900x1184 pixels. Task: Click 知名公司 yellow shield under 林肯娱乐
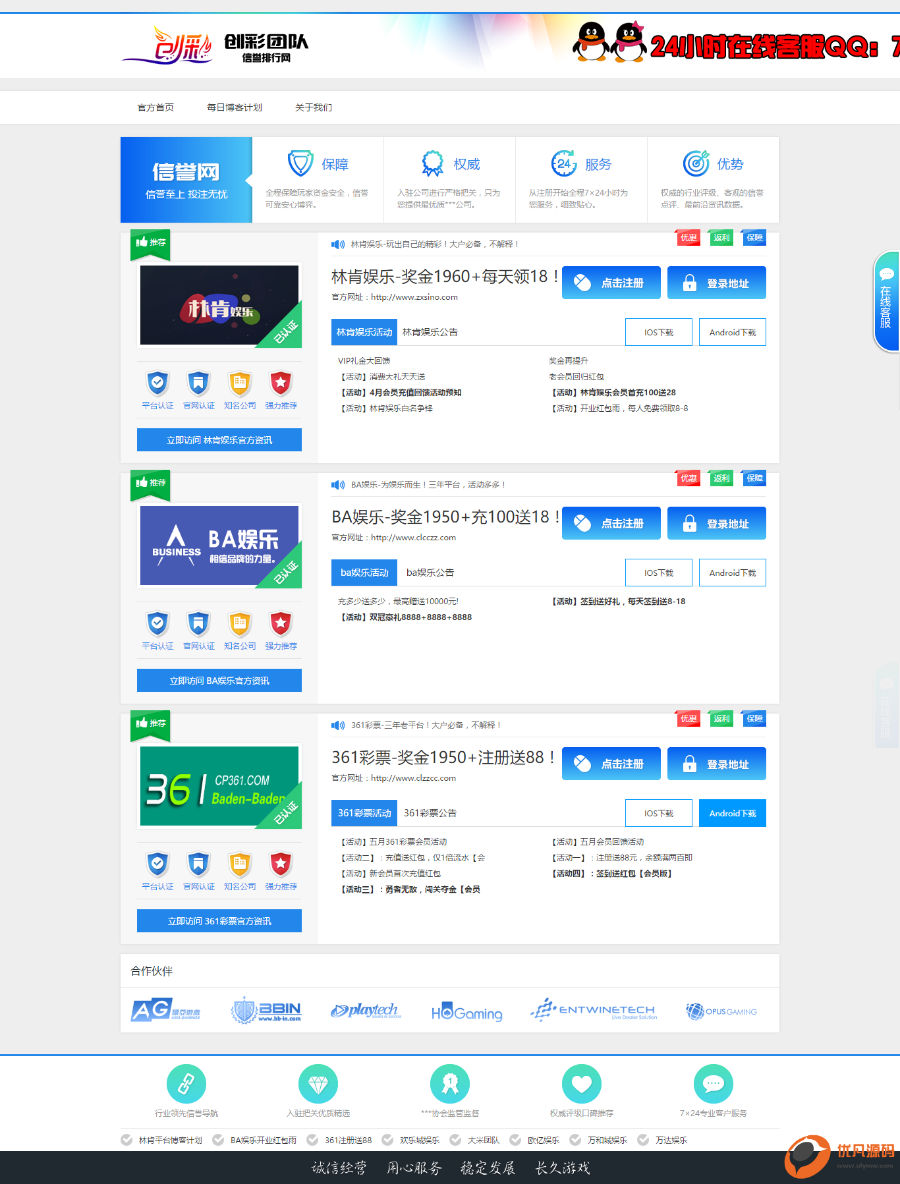point(239,383)
